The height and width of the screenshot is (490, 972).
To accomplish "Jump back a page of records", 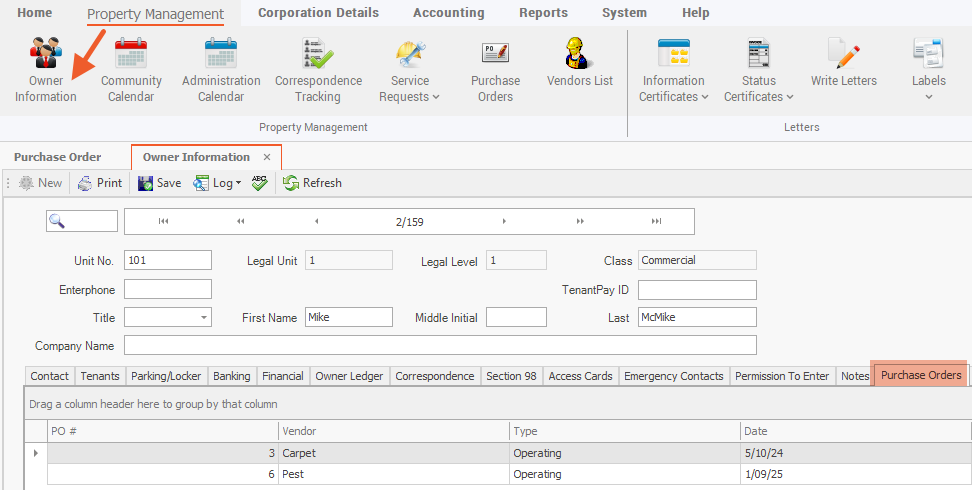I will point(241,221).
